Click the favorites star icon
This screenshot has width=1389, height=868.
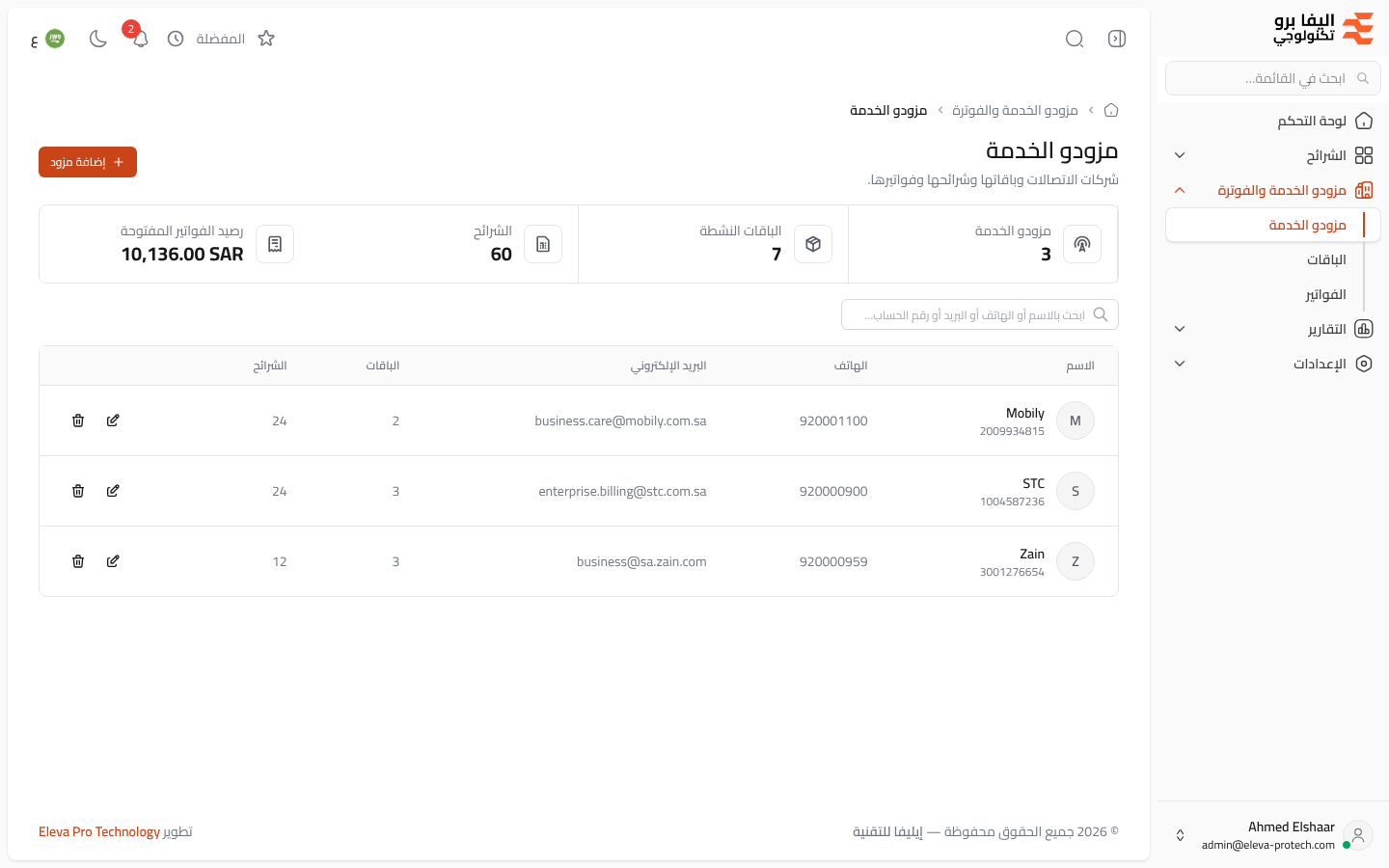pos(266,39)
